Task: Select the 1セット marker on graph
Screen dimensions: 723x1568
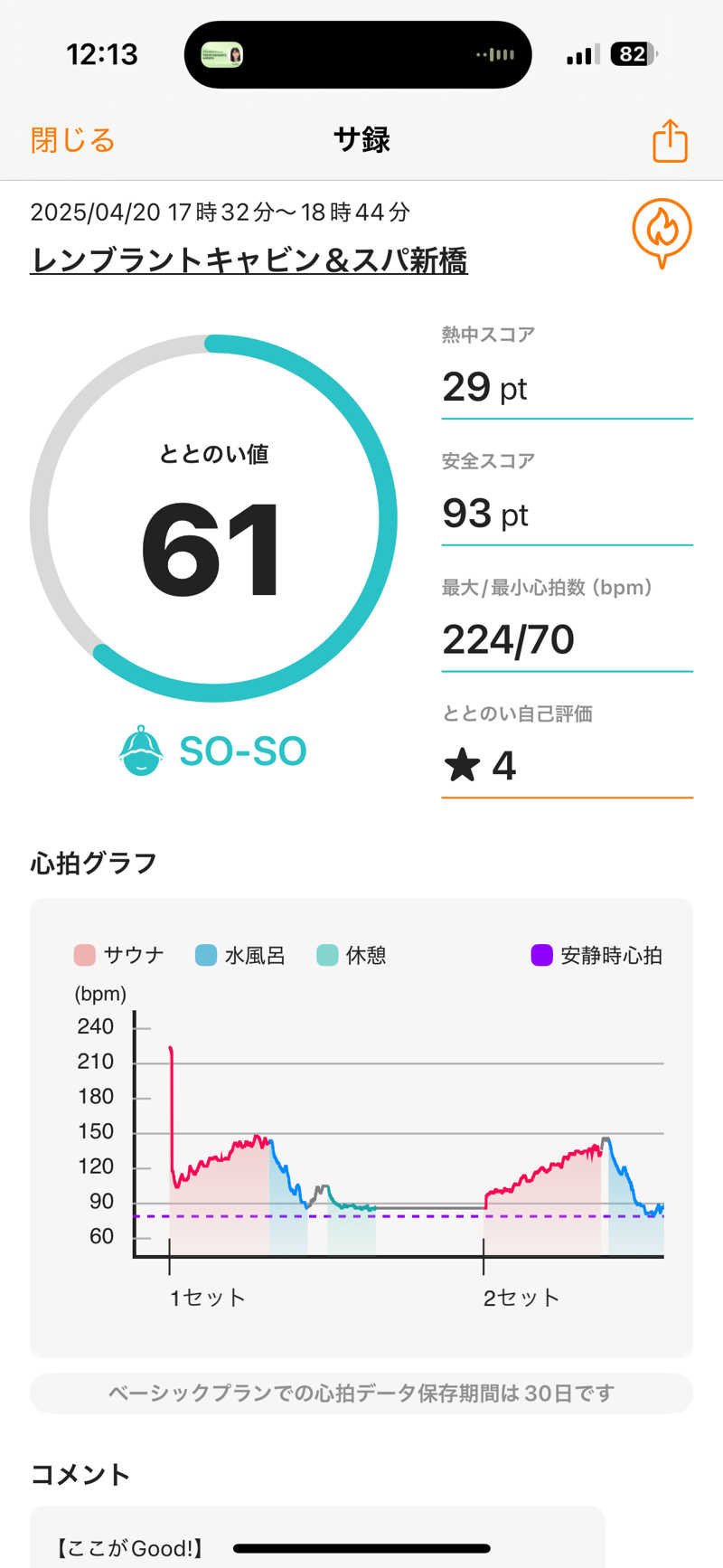Action: (207, 1298)
